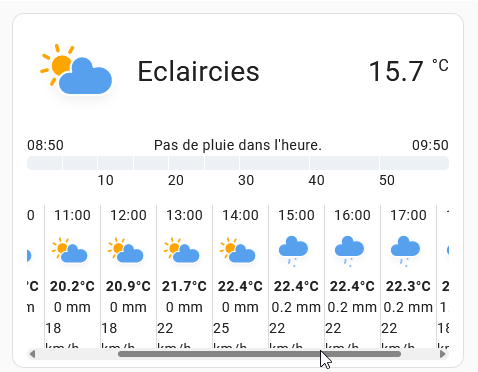This screenshot has width=478, height=372.
Task: Open the Eclaircies weather condition details
Action: [x=199, y=71]
